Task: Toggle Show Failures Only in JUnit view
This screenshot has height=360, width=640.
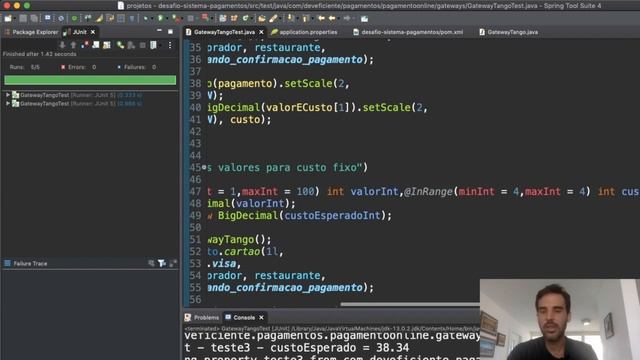Action: [84, 45]
